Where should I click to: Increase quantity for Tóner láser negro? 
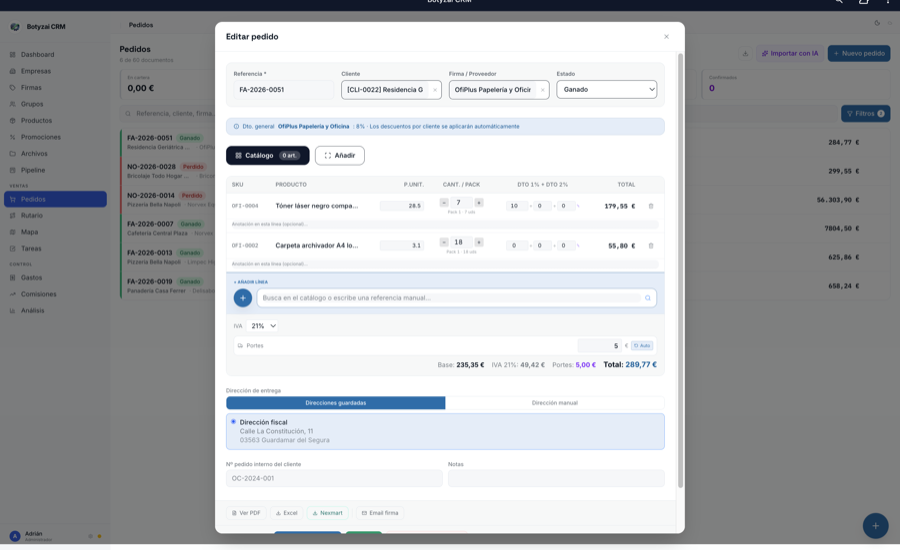(479, 203)
